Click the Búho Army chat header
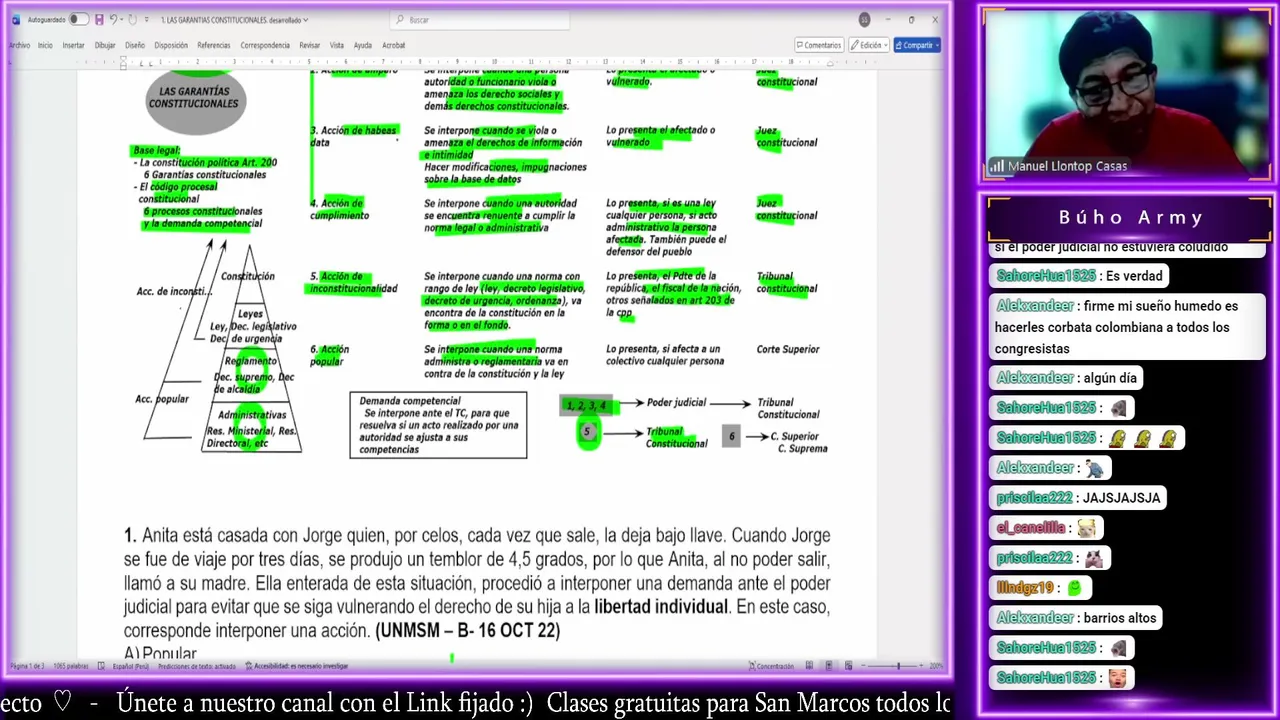Image resolution: width=1280 pixels, height=720 pixels. tap(1130, 218)
